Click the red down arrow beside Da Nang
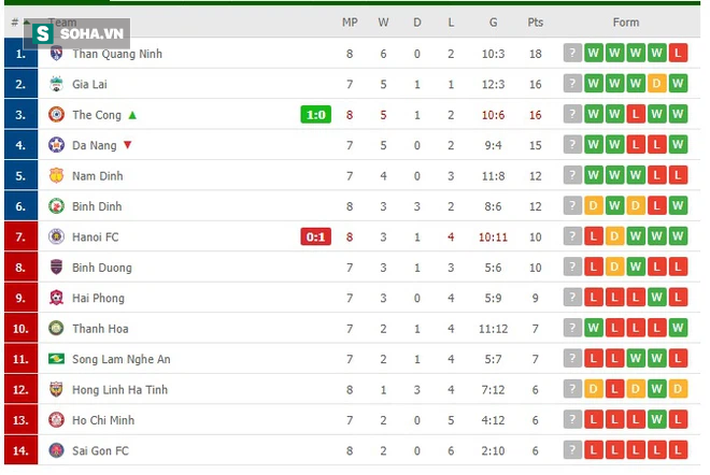Image resolution: width=710 pixels, height=475 pixels. tap(128, 145)
